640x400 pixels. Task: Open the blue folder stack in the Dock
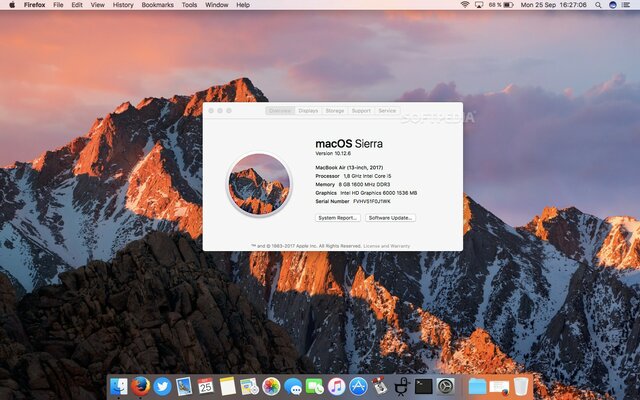pyautogui.click(x=477, y=386)
